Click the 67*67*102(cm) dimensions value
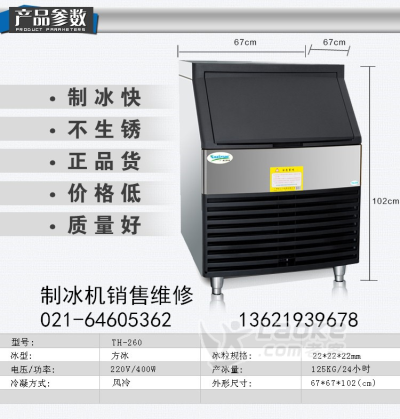This screenshot has width=400, height=419. 343,383
